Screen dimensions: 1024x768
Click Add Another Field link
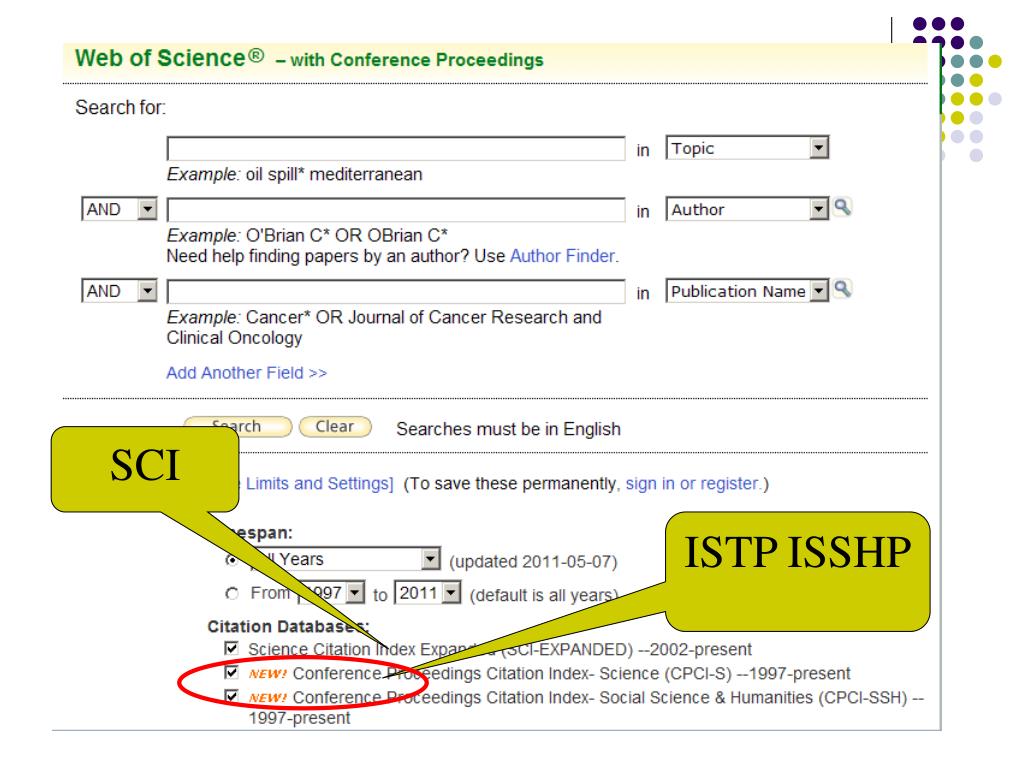246,373
